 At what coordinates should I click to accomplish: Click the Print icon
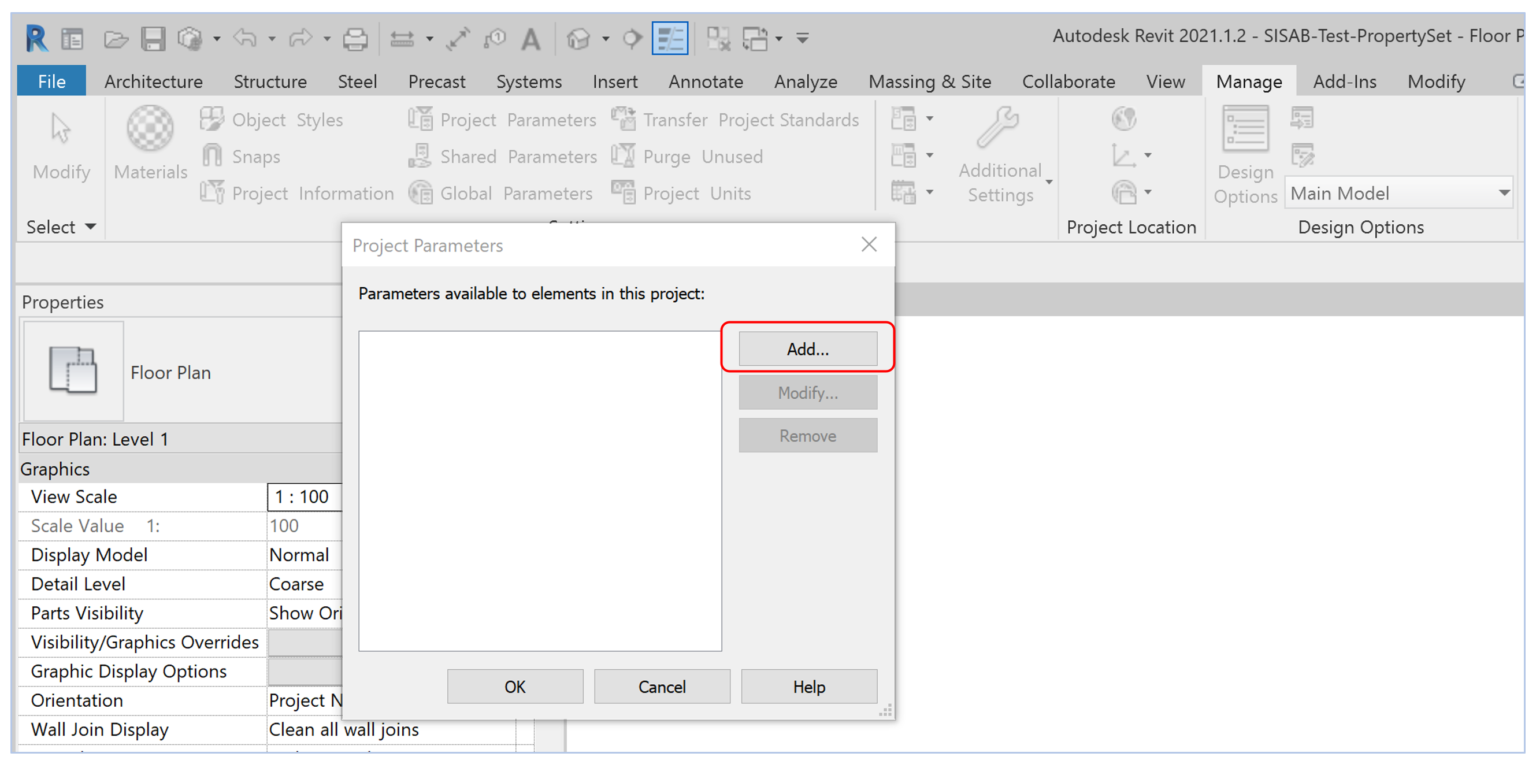[355, 39]
